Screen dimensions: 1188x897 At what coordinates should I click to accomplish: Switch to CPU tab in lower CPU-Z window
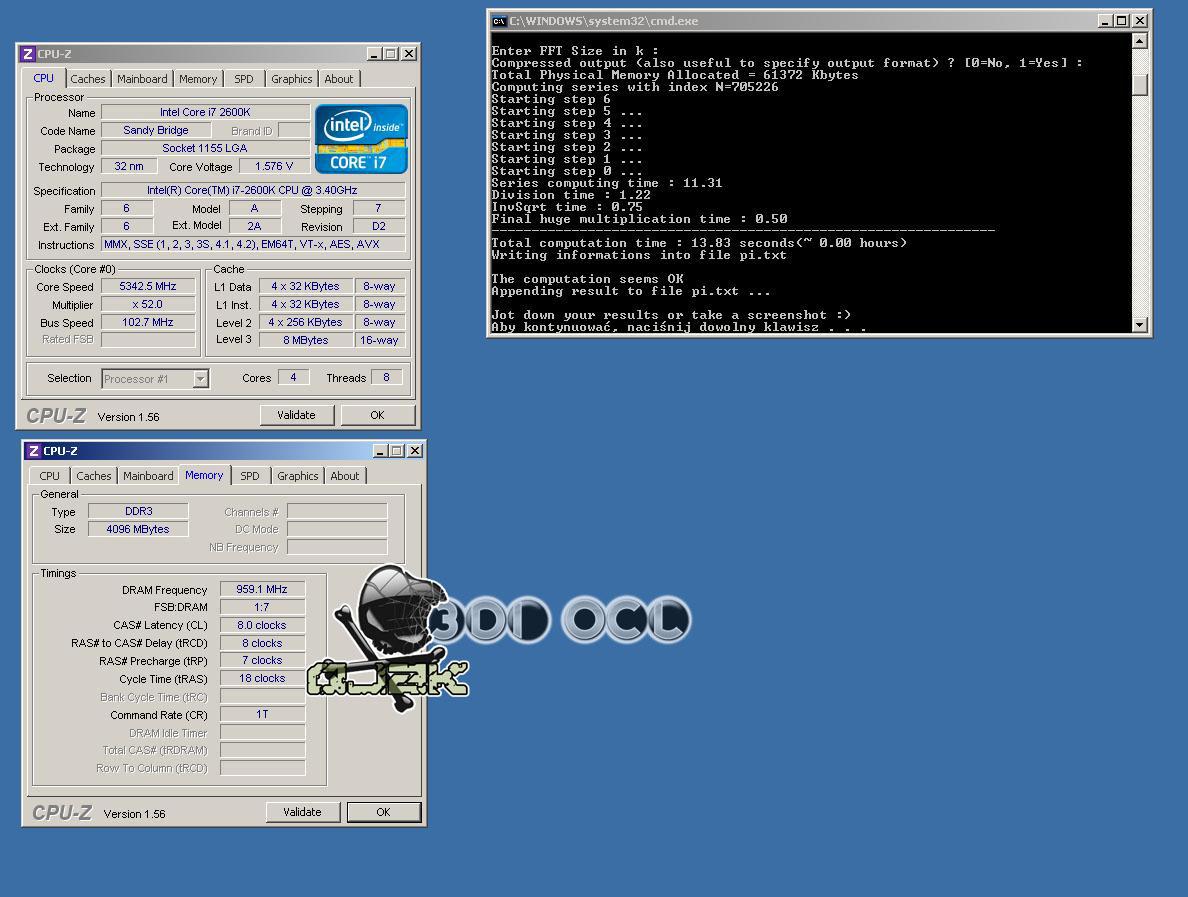[x=49, y=476]
